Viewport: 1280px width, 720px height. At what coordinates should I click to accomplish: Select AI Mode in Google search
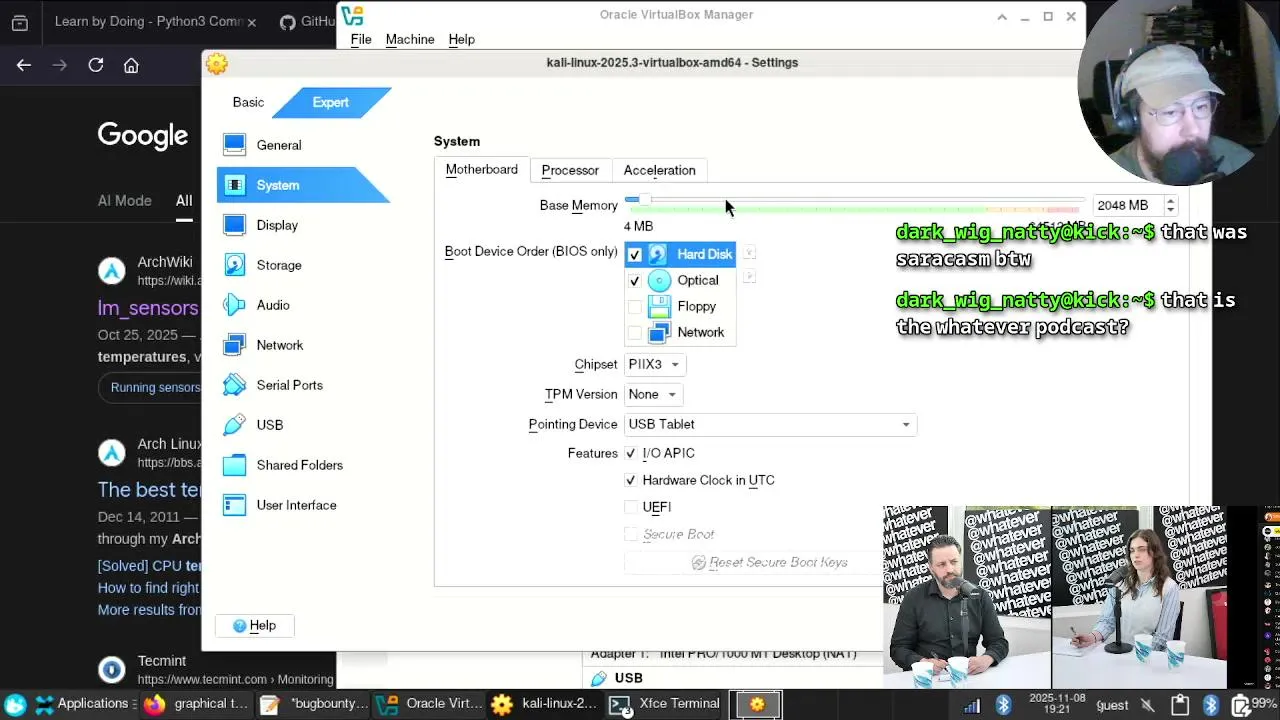[x=125, y=200]
